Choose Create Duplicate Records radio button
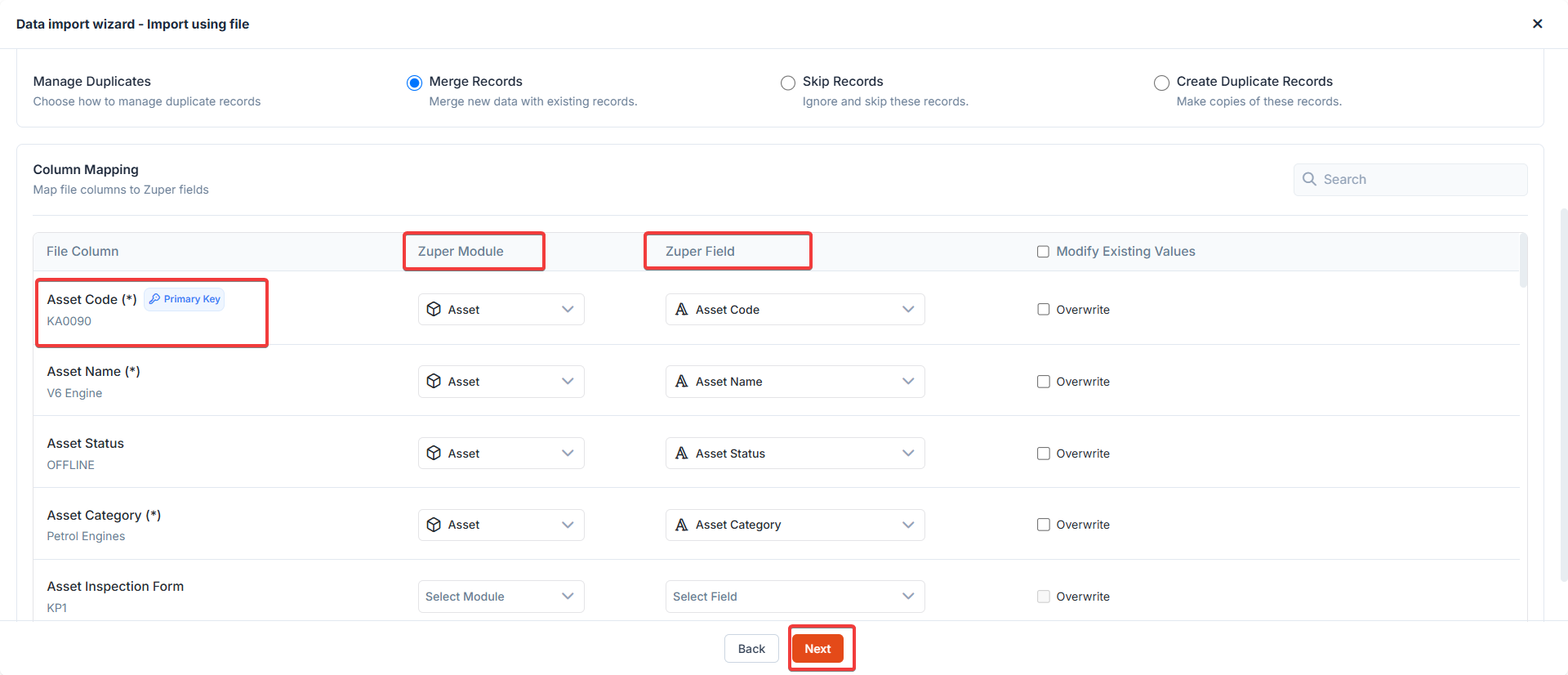This screenshot has width=1568, height=675. pyautogui.click(x=1161, y=83)
